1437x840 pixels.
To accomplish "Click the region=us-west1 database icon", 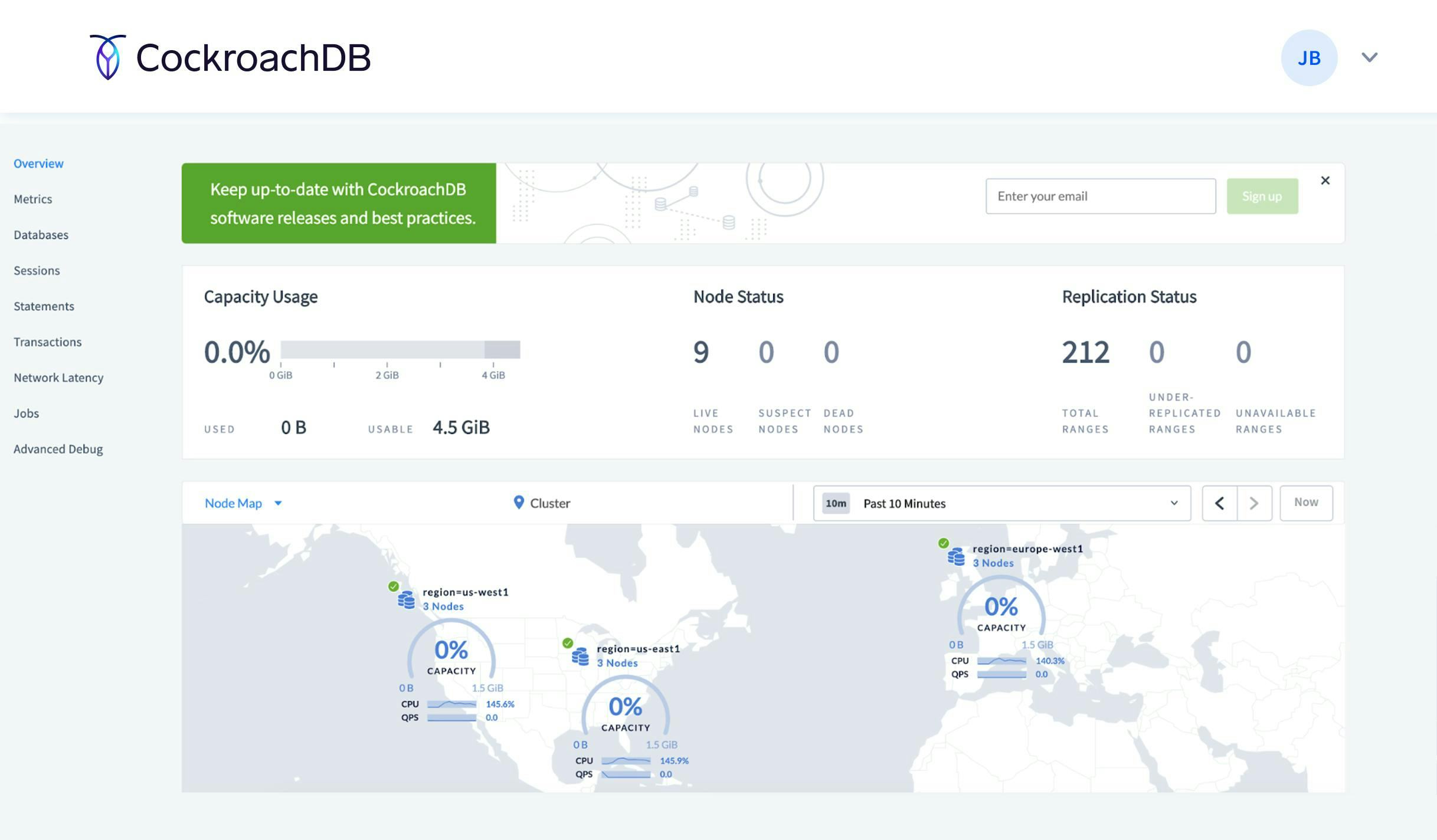I will click(407, 599).
